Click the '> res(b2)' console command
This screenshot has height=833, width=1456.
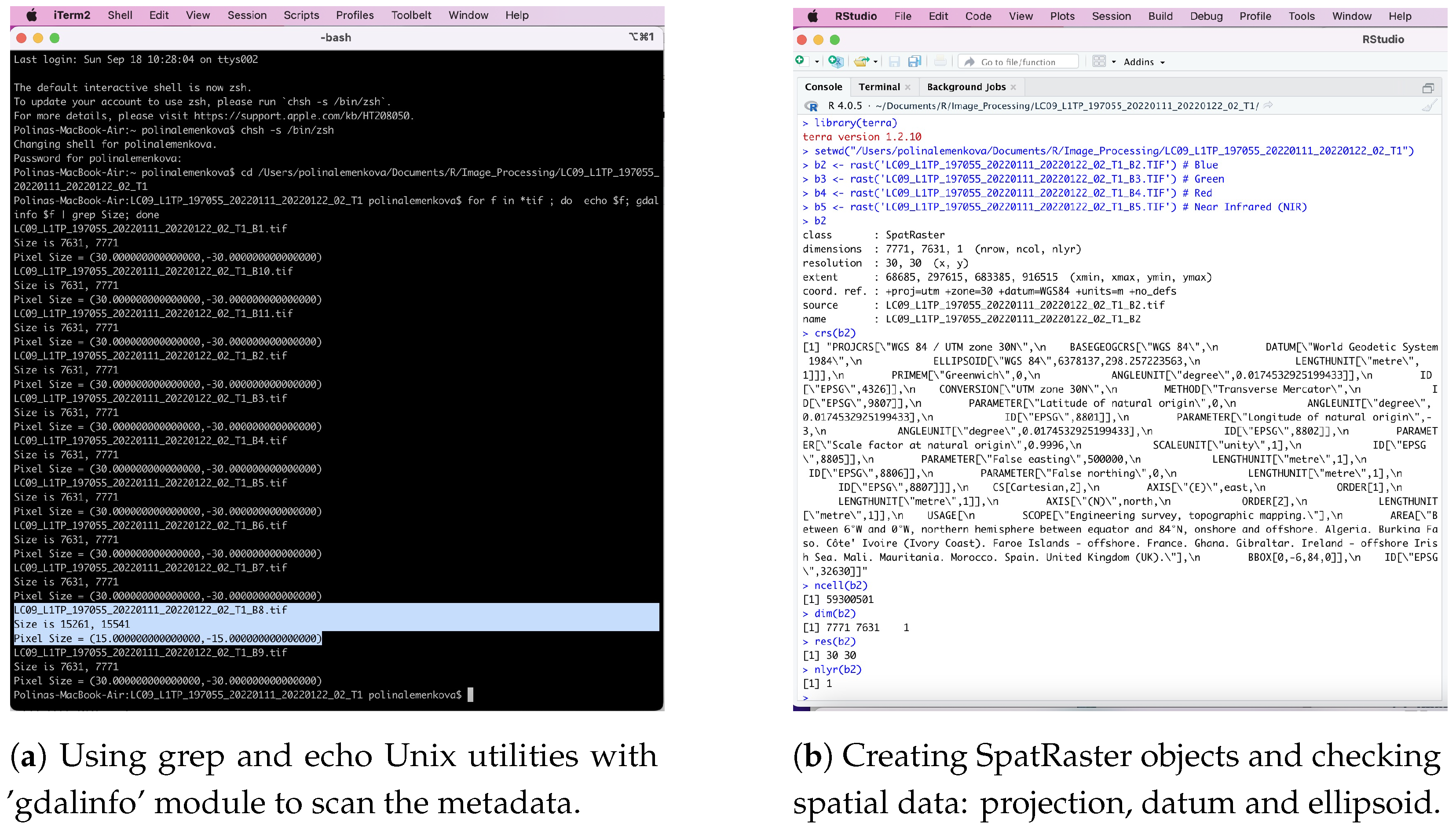click(829, 641)
